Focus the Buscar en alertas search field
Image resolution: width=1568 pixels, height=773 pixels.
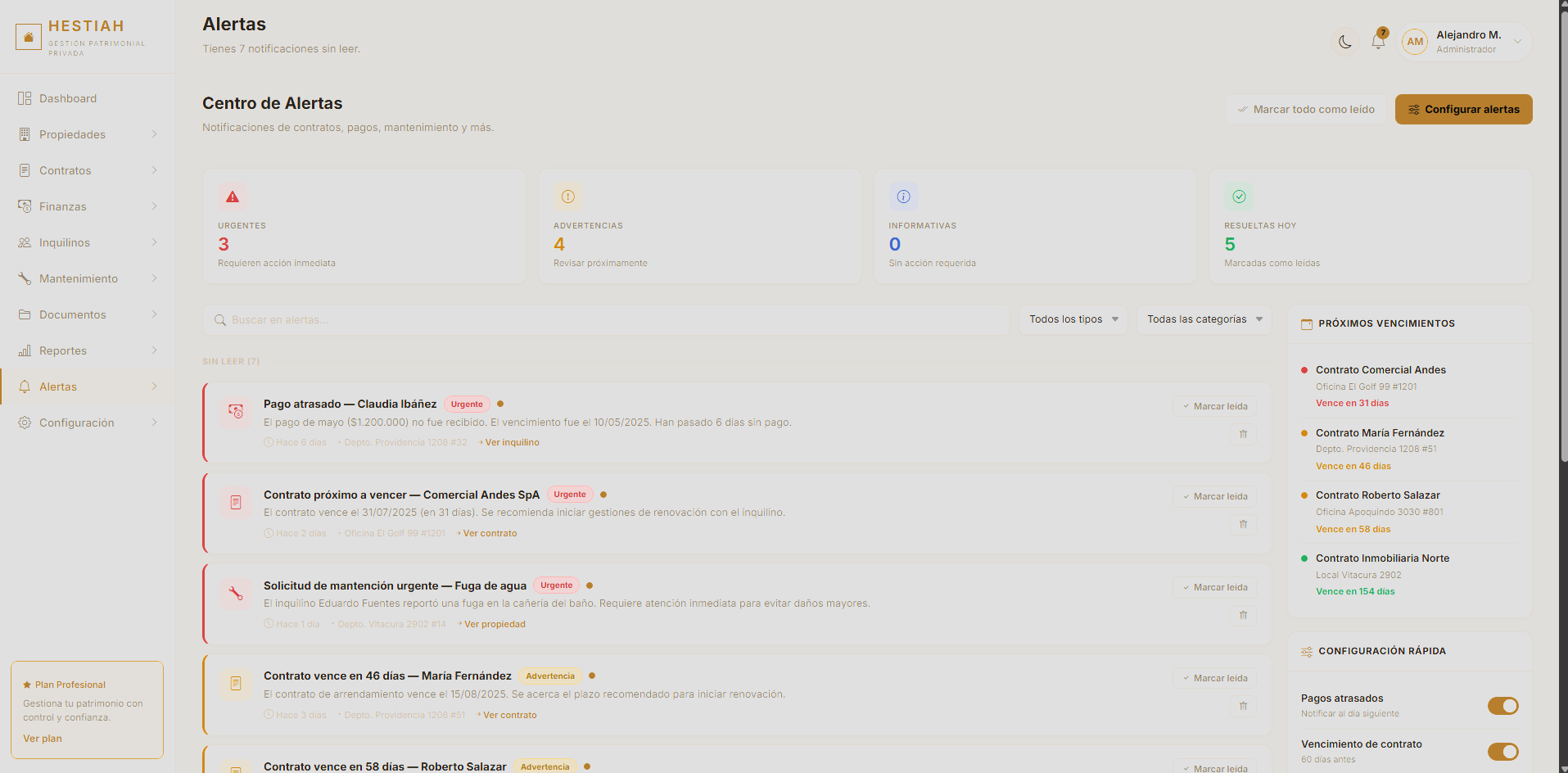click(x=606, y=320)
